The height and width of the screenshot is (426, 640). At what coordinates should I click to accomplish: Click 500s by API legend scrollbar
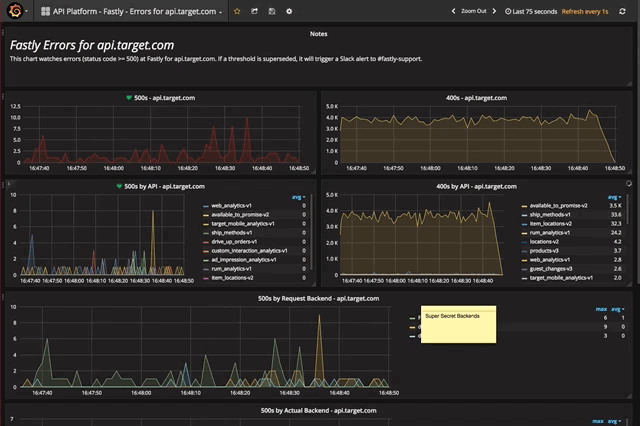[x=311, y=232]
